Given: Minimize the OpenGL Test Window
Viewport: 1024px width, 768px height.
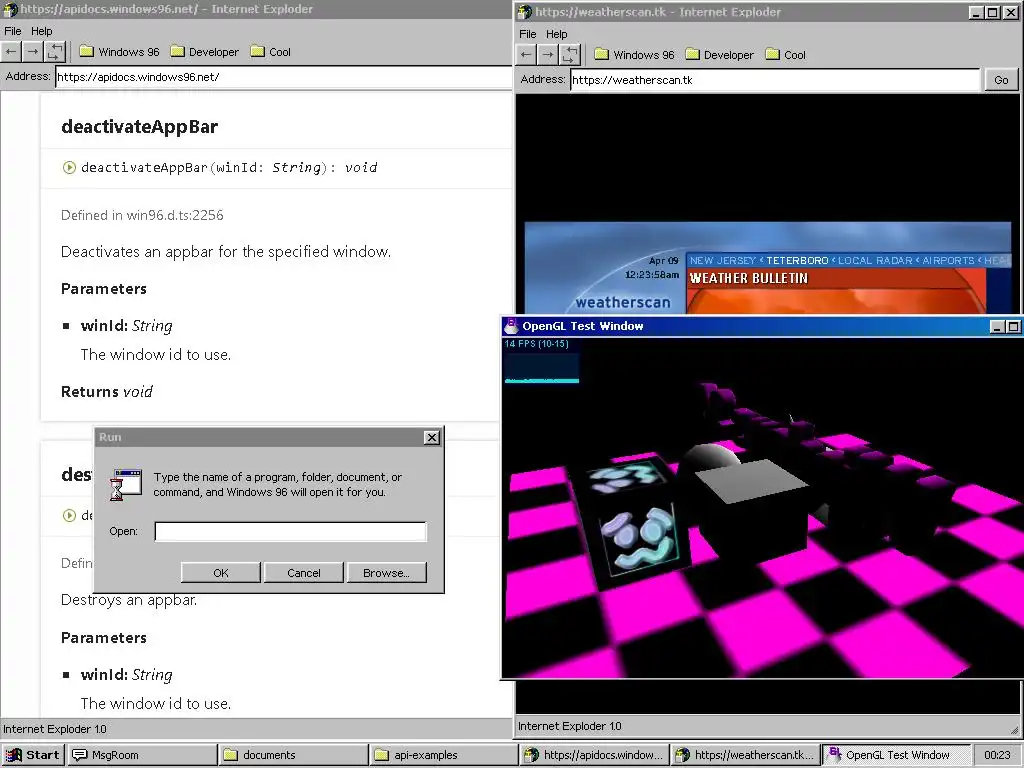Looking at the screenshot, I should tap(997, 327).
